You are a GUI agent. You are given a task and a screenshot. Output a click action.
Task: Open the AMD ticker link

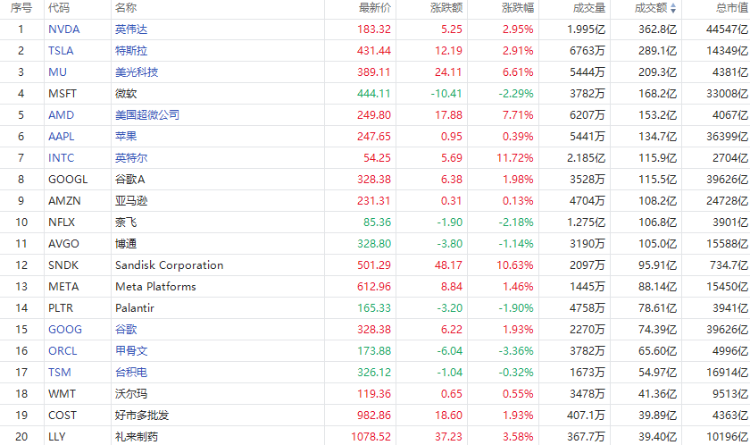(61, 115)
